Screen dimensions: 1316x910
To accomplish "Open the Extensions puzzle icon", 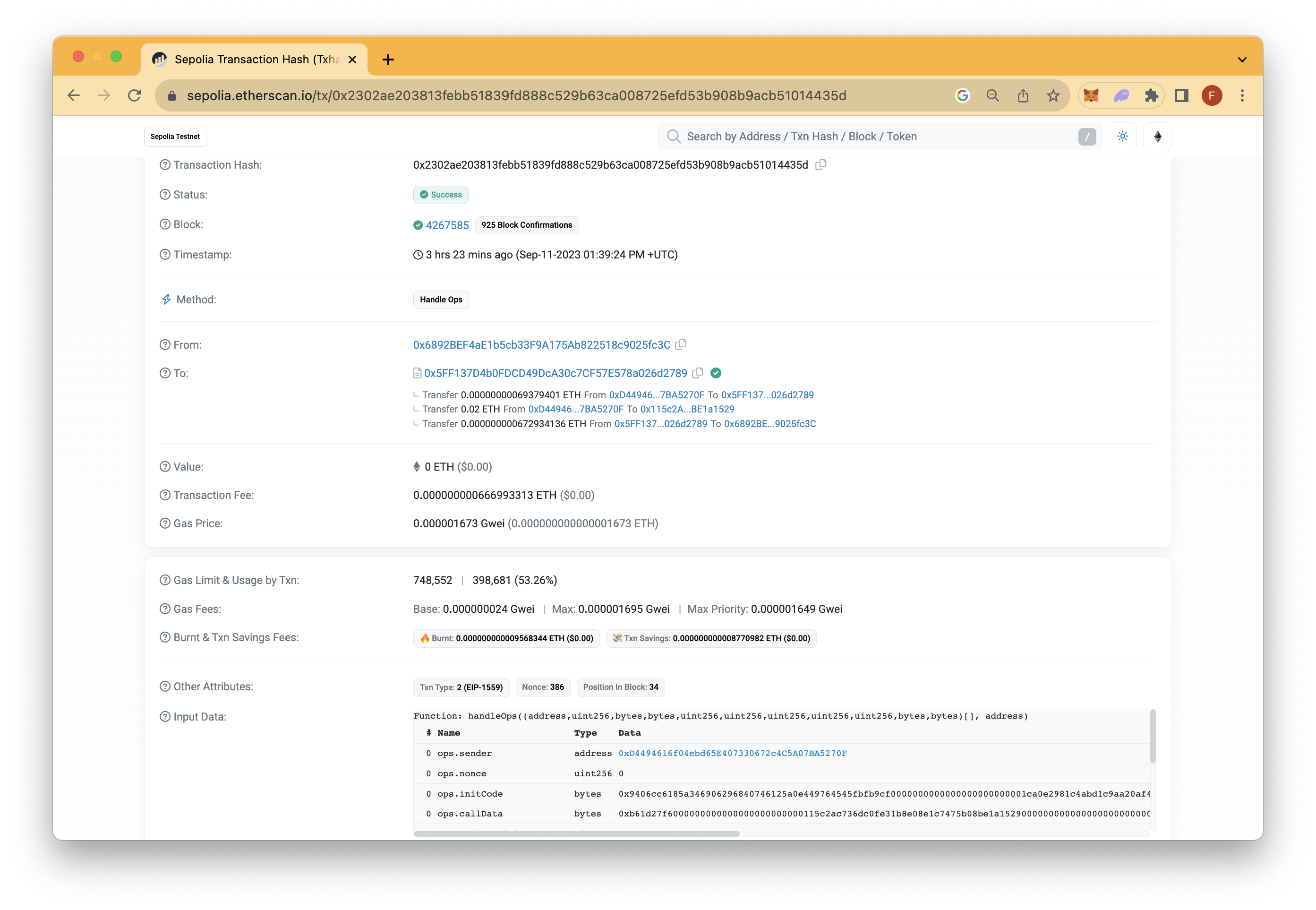I will click(x=1151, y=95).
